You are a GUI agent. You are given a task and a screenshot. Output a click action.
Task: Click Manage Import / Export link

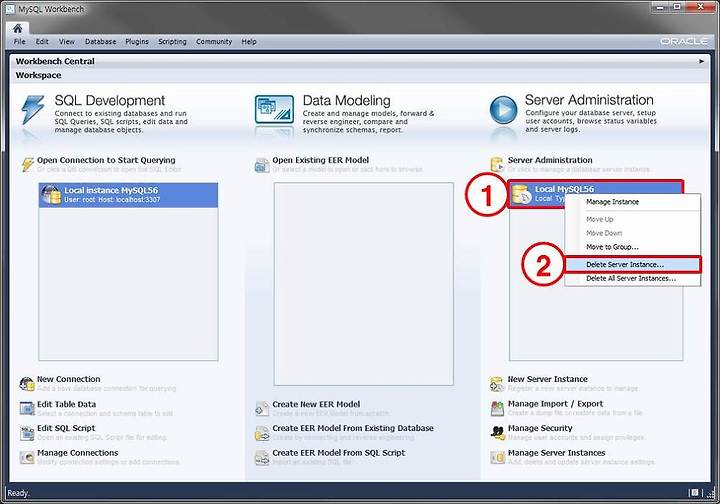tap(556, 404)
